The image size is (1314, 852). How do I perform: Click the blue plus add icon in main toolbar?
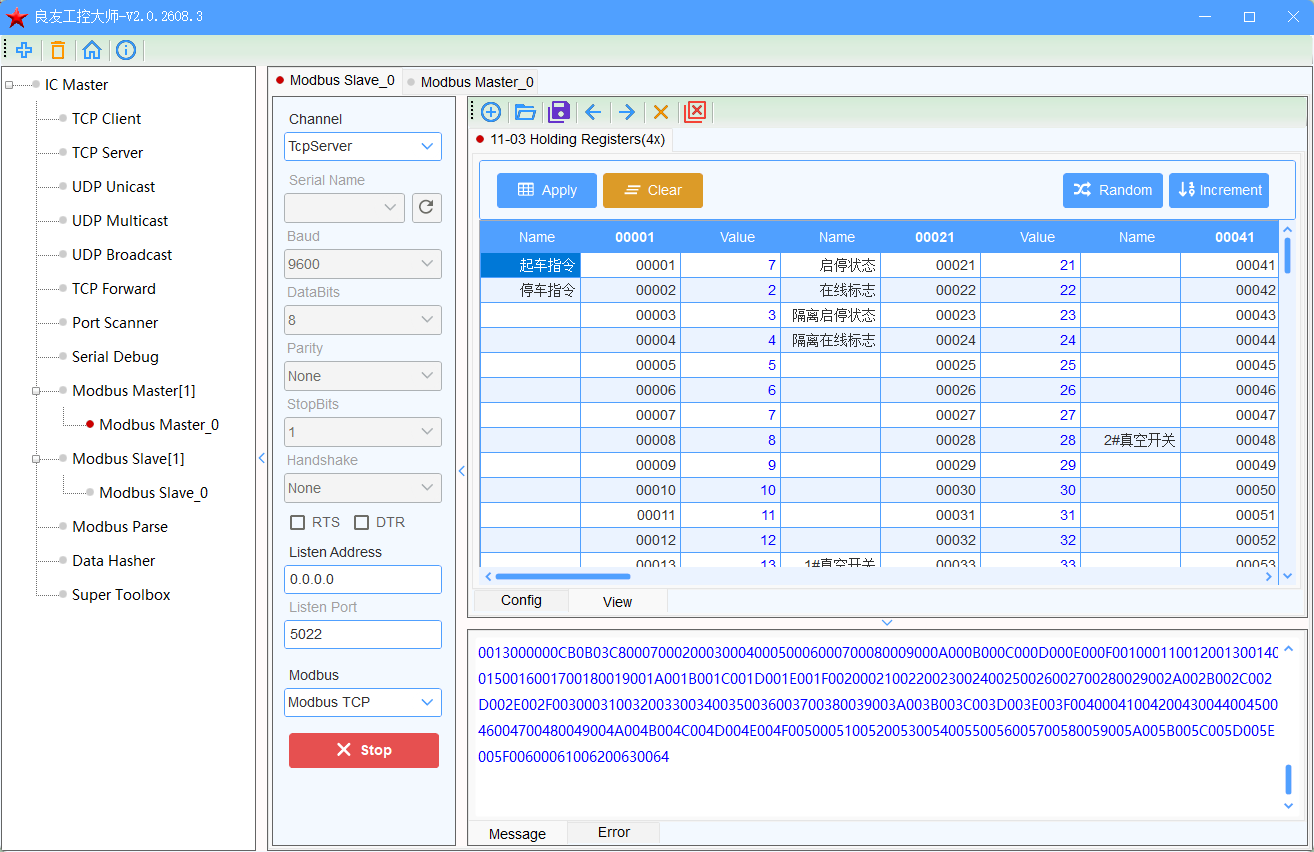click(24, 50)
